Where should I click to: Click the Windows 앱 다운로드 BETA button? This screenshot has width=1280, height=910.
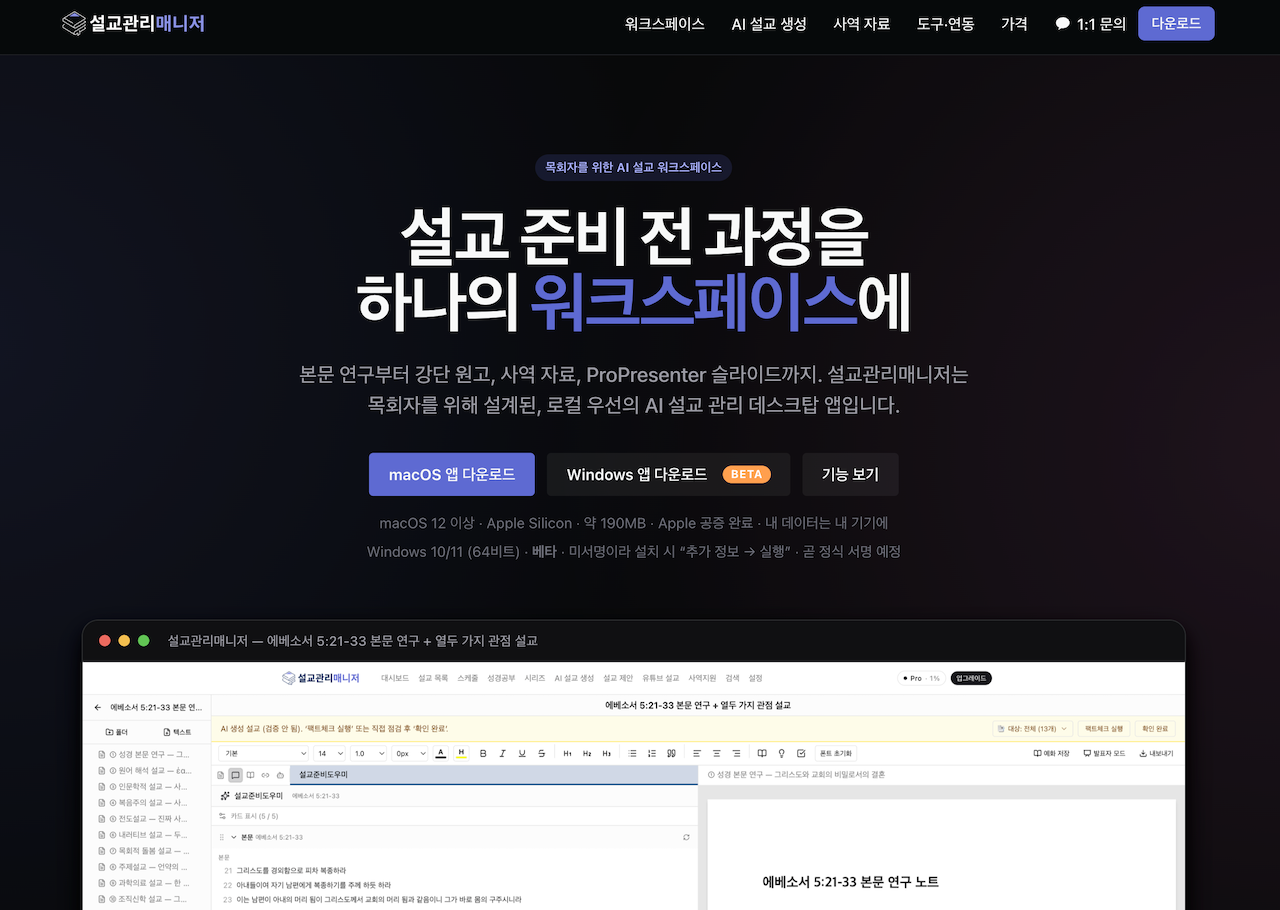pyautogui.click(x=668, y=474)
